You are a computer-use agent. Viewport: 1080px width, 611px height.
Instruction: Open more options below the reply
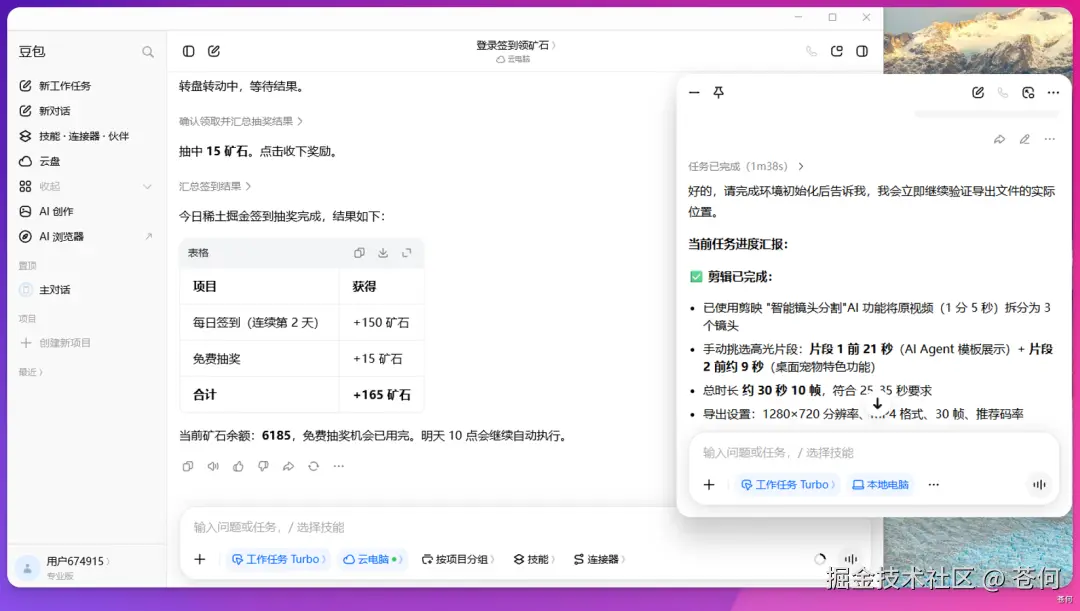(338, 466)
